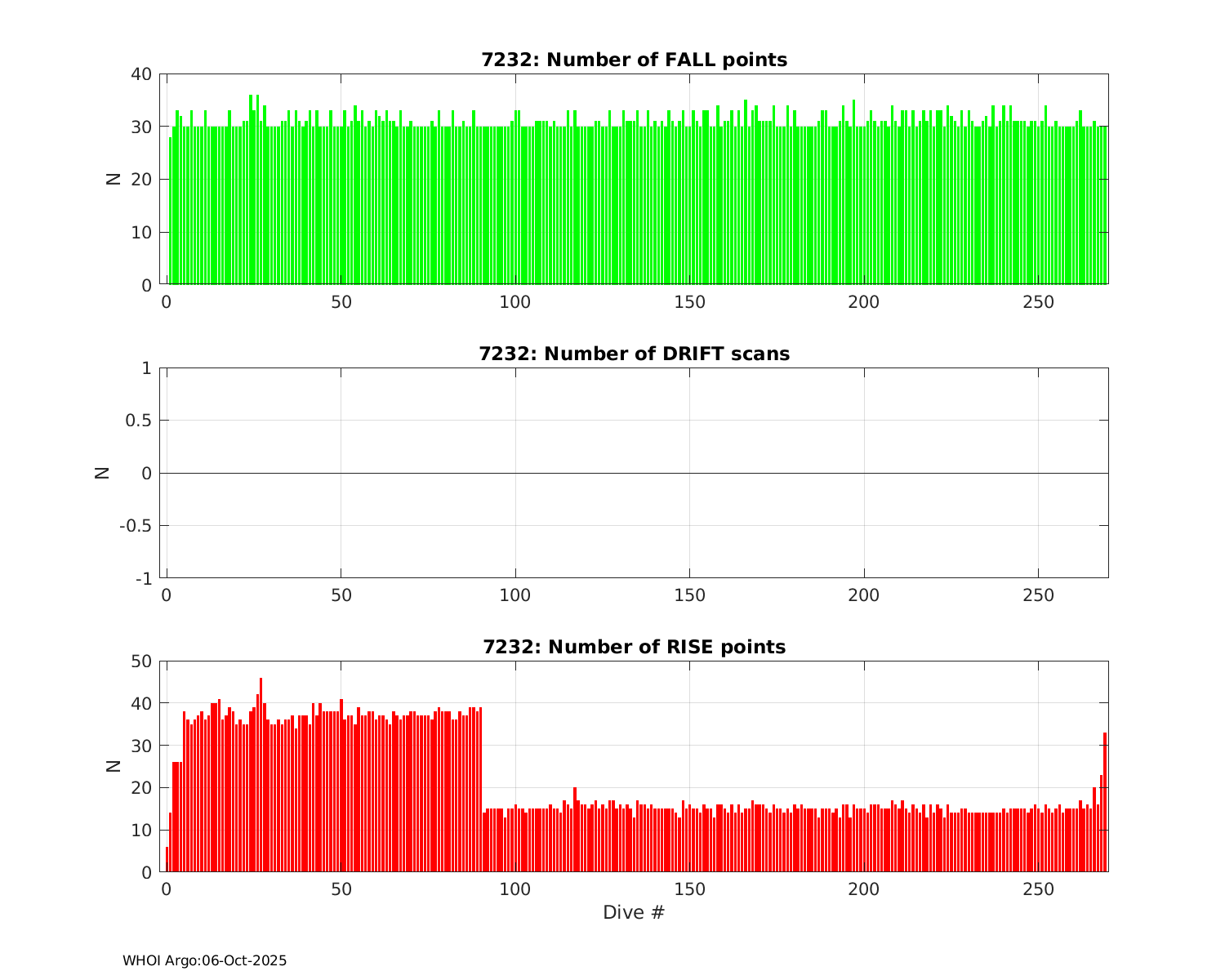Click the last red bar at RISE chart's right edge
Viewport: 1225px width, 980px height.
tap(1105, 802)
